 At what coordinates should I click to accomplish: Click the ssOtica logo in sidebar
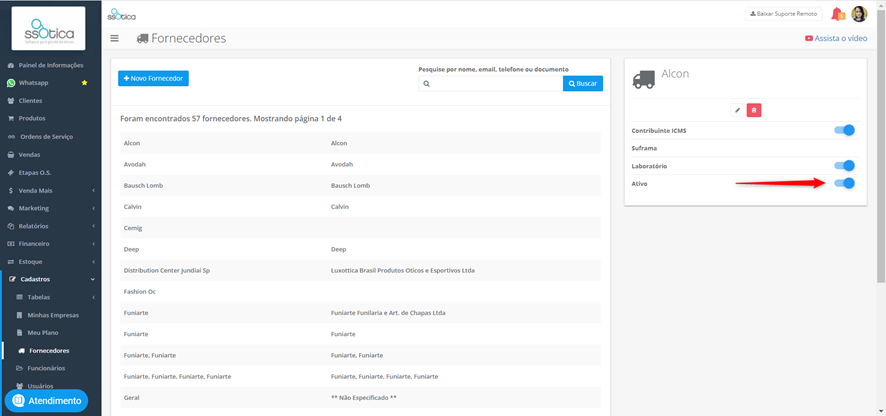[x=48, y=28]
